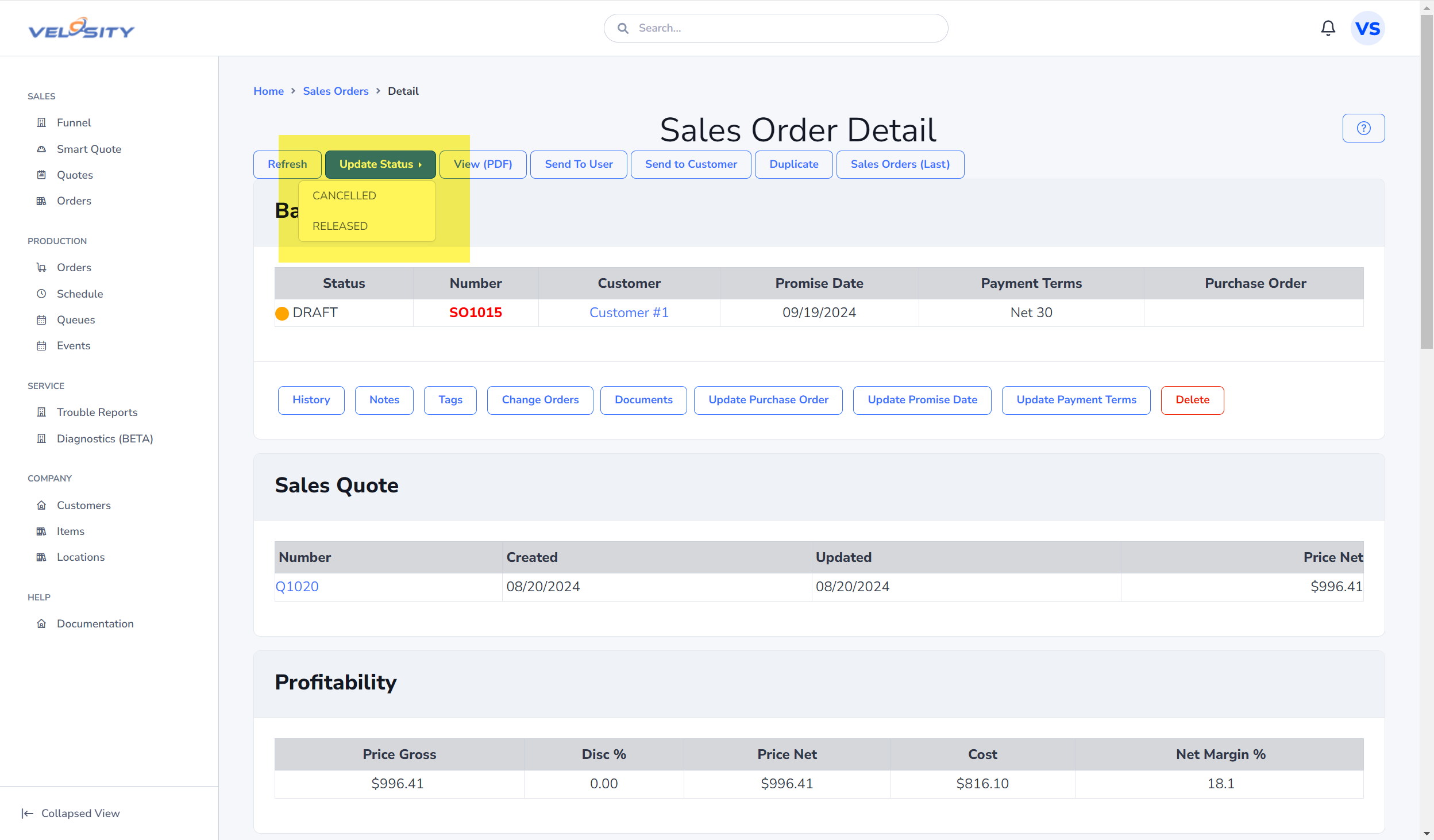The image size is (1434, 840).
Task: Click the Velosity logo
Action: pyautogui.click(x=81, y=28)
